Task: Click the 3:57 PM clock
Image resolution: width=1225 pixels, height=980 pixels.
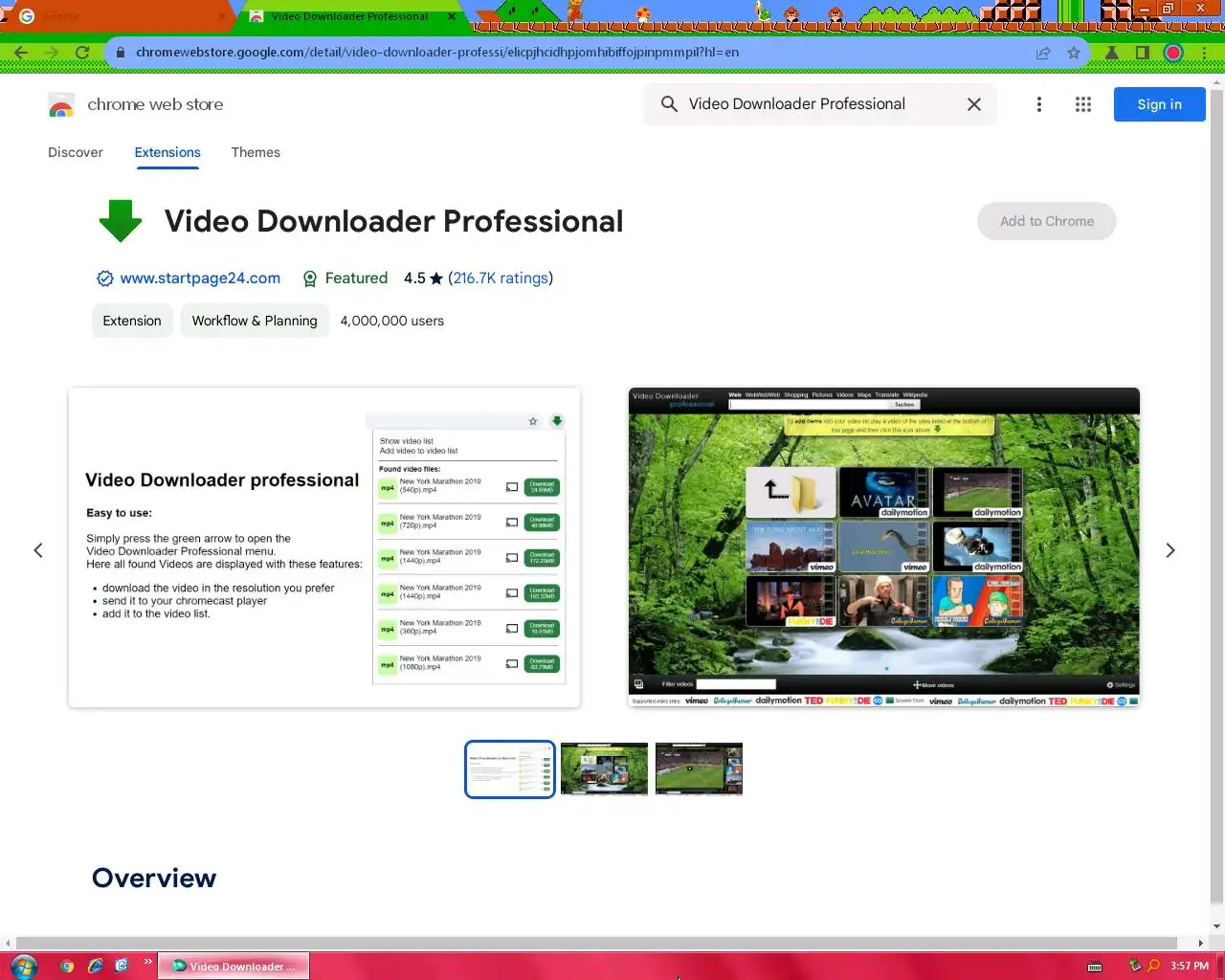Action: pos(1190,966)
